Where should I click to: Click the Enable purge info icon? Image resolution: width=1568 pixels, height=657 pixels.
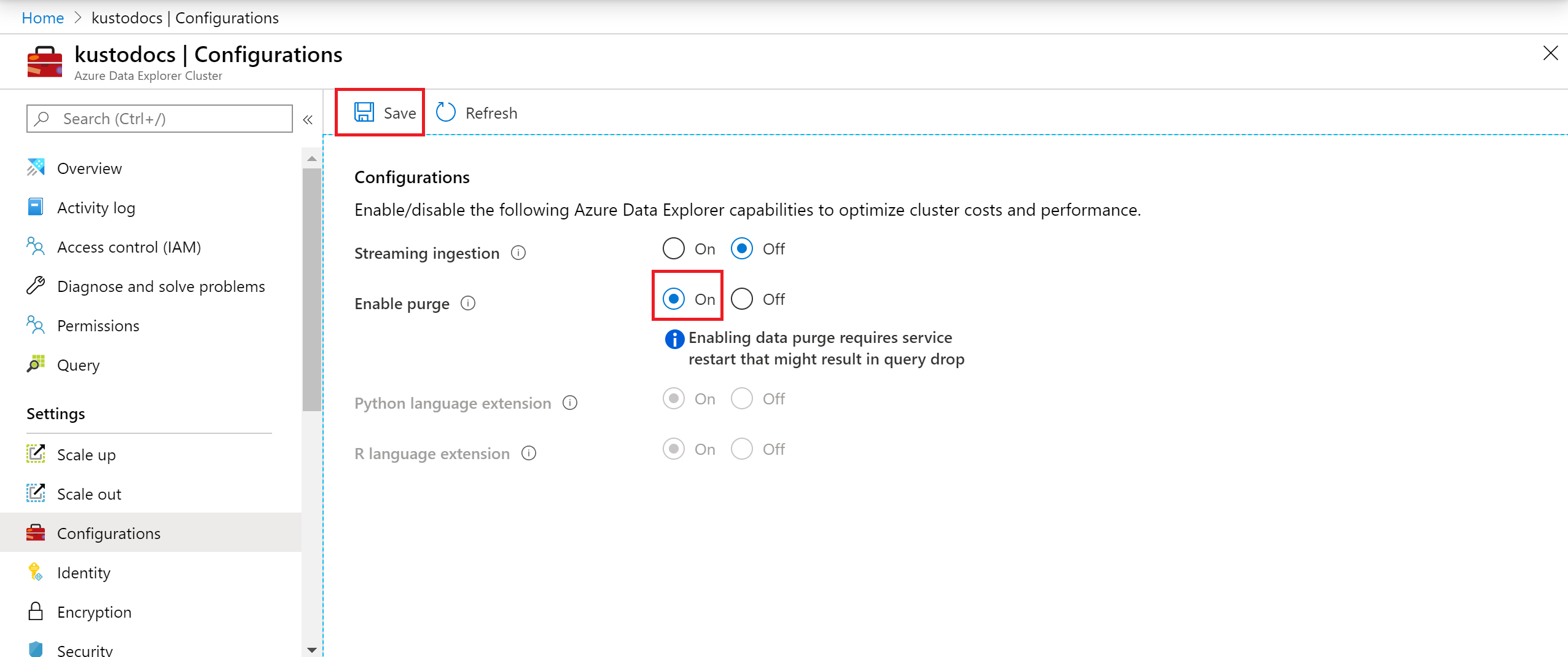pyautogui.click(x=468, y=304)
